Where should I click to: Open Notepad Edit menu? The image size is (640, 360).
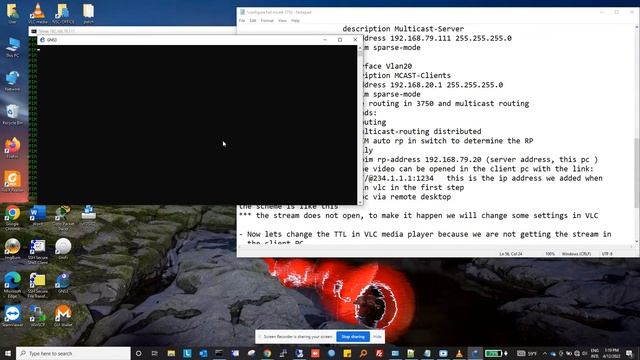point(253,20)
